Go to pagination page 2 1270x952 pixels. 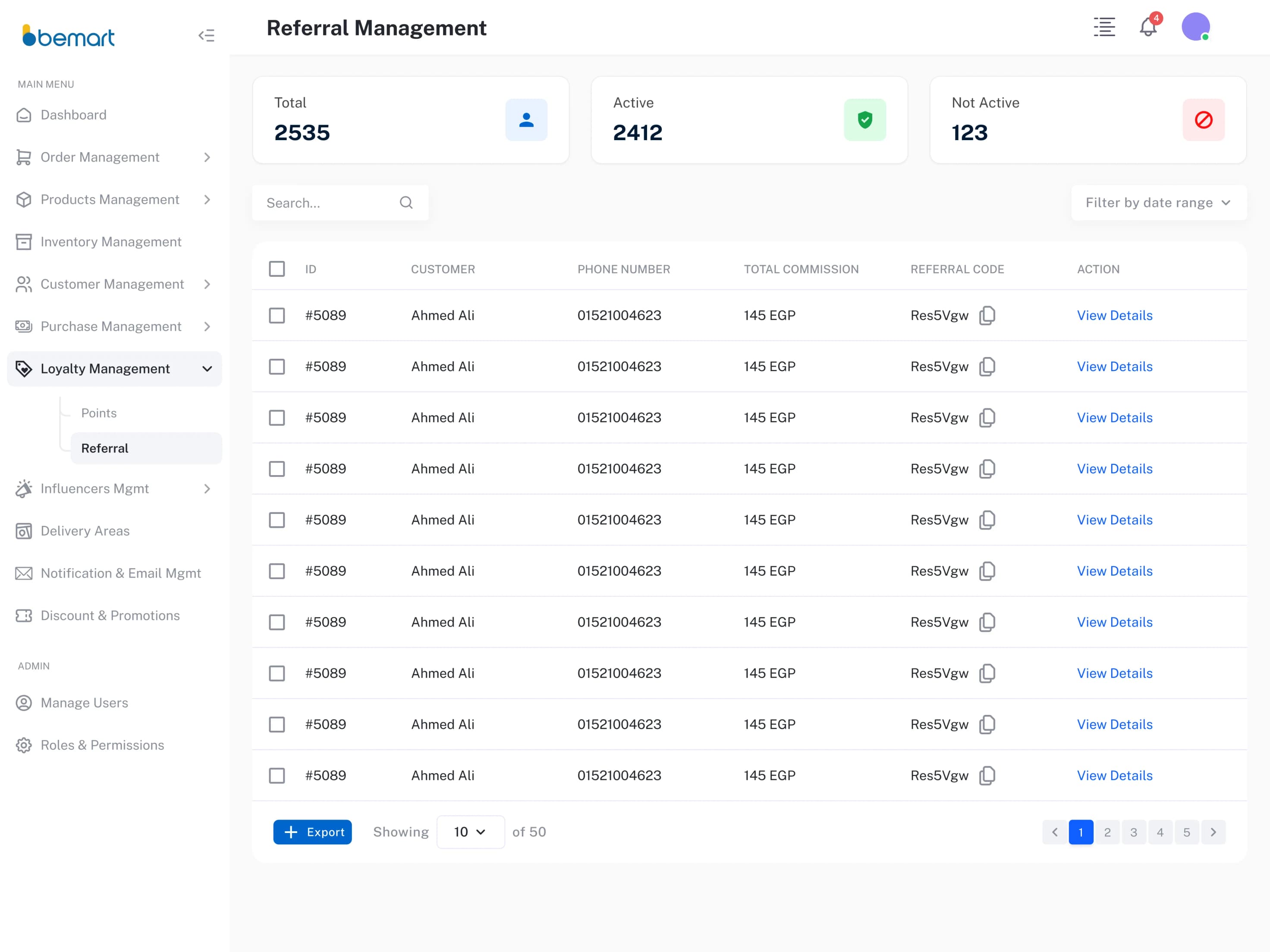[x=1107, y=832]
